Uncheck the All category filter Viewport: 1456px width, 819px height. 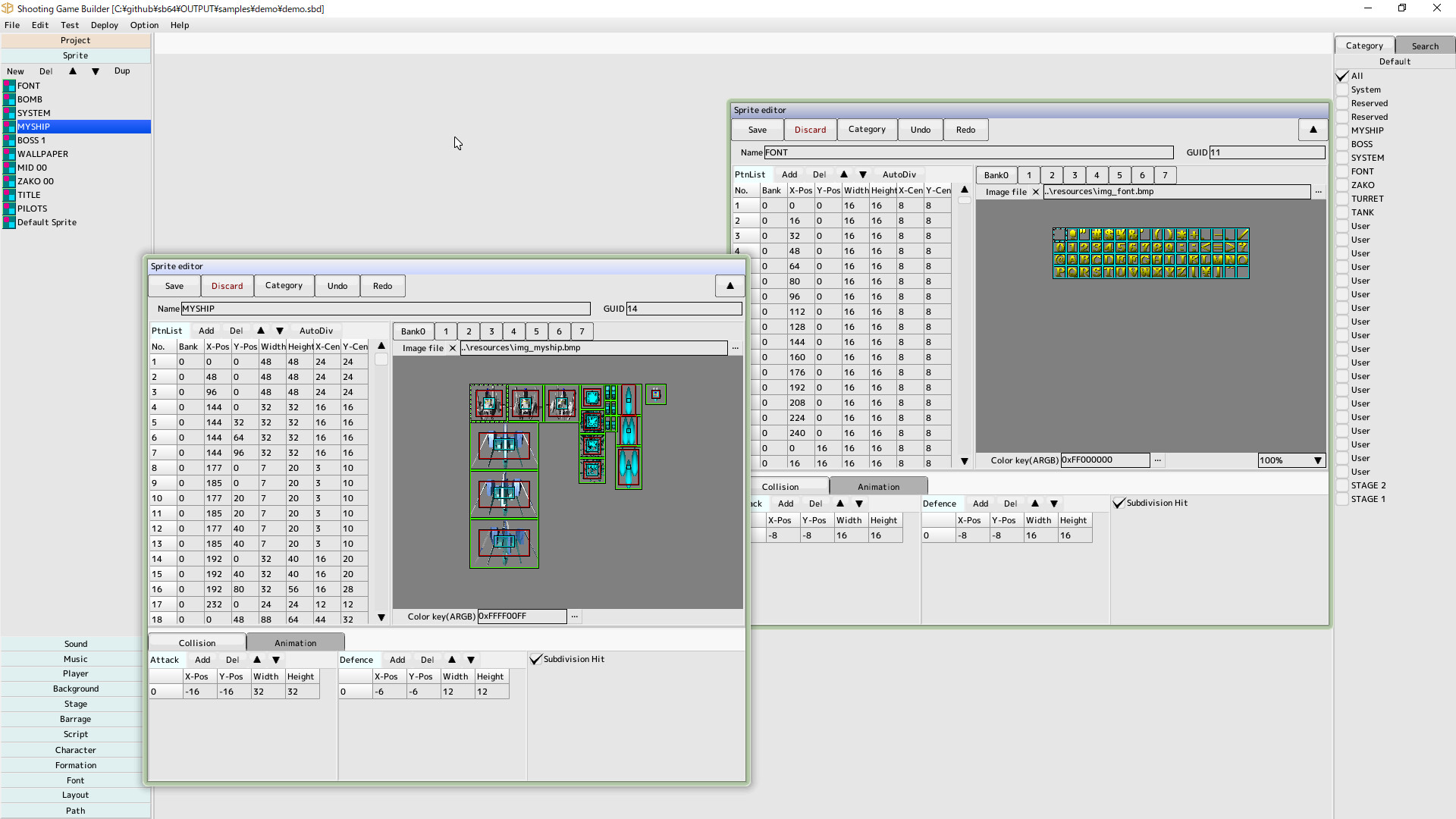pos(1342,76)
